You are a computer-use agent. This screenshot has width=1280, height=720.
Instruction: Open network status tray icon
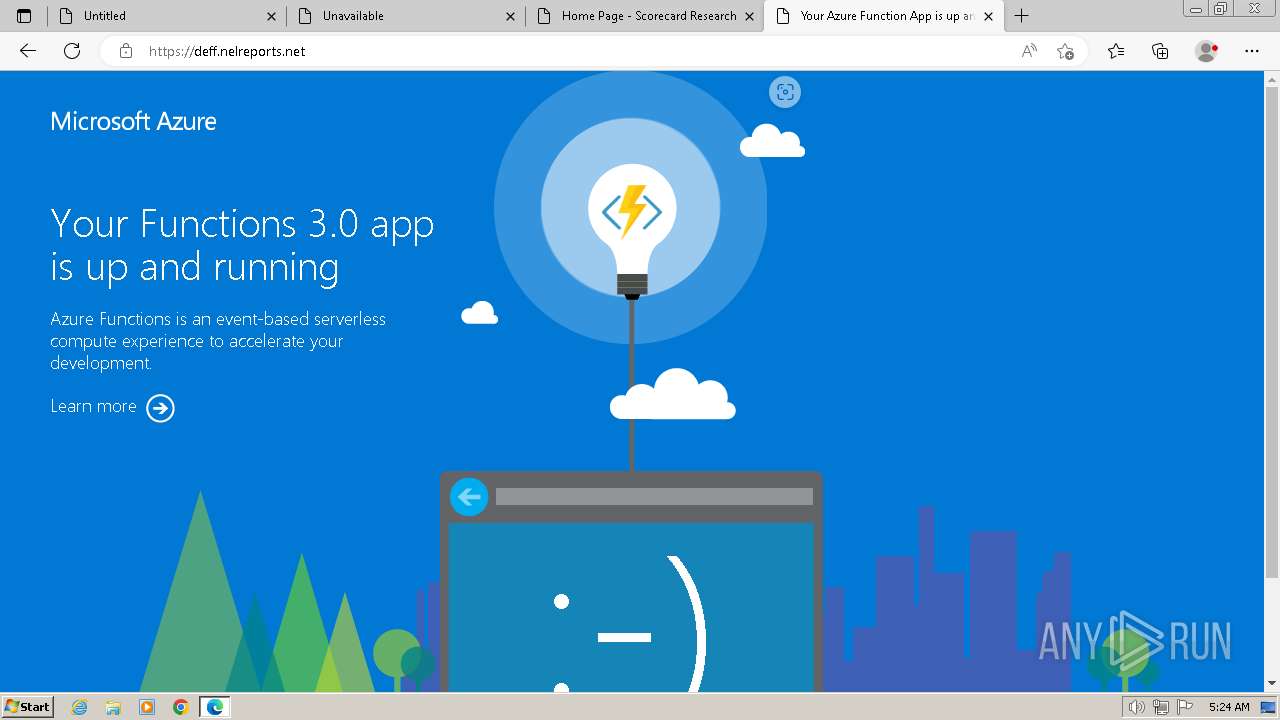1161,707
